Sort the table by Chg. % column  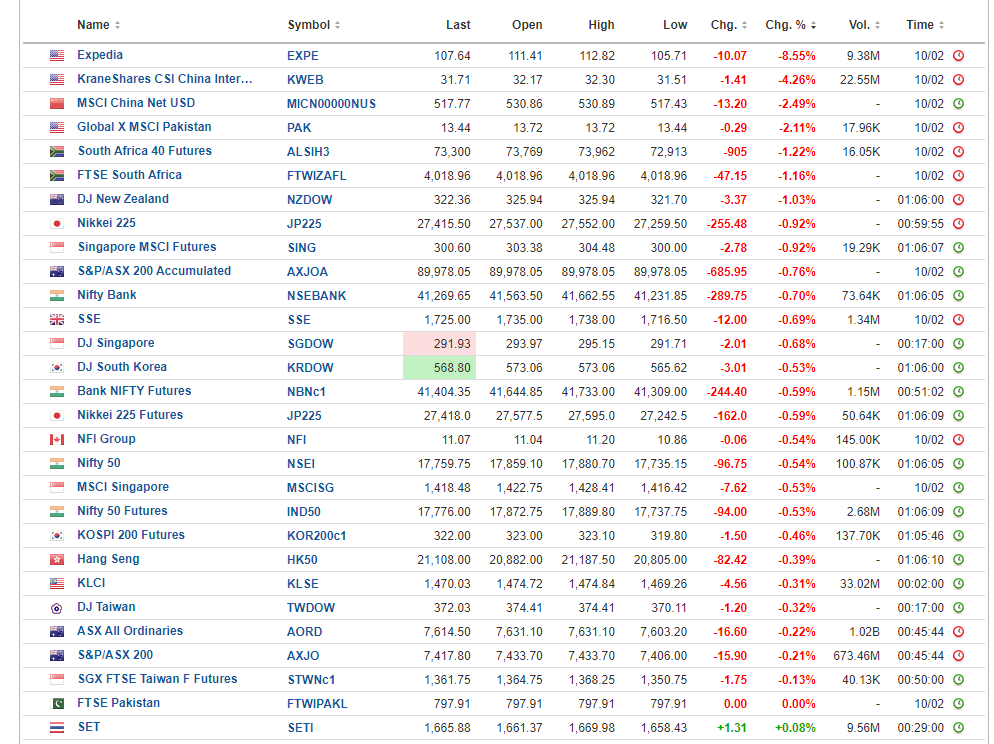791,25
